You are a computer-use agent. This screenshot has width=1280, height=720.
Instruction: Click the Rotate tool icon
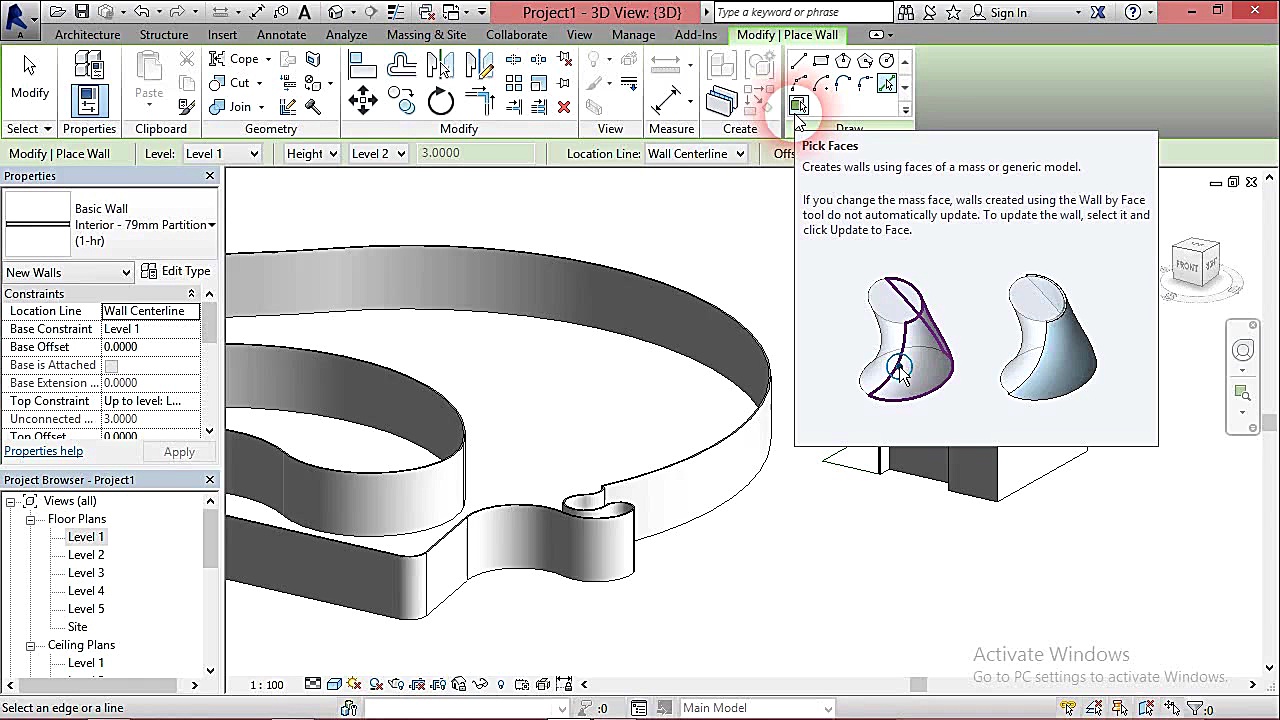coord(440,101)
